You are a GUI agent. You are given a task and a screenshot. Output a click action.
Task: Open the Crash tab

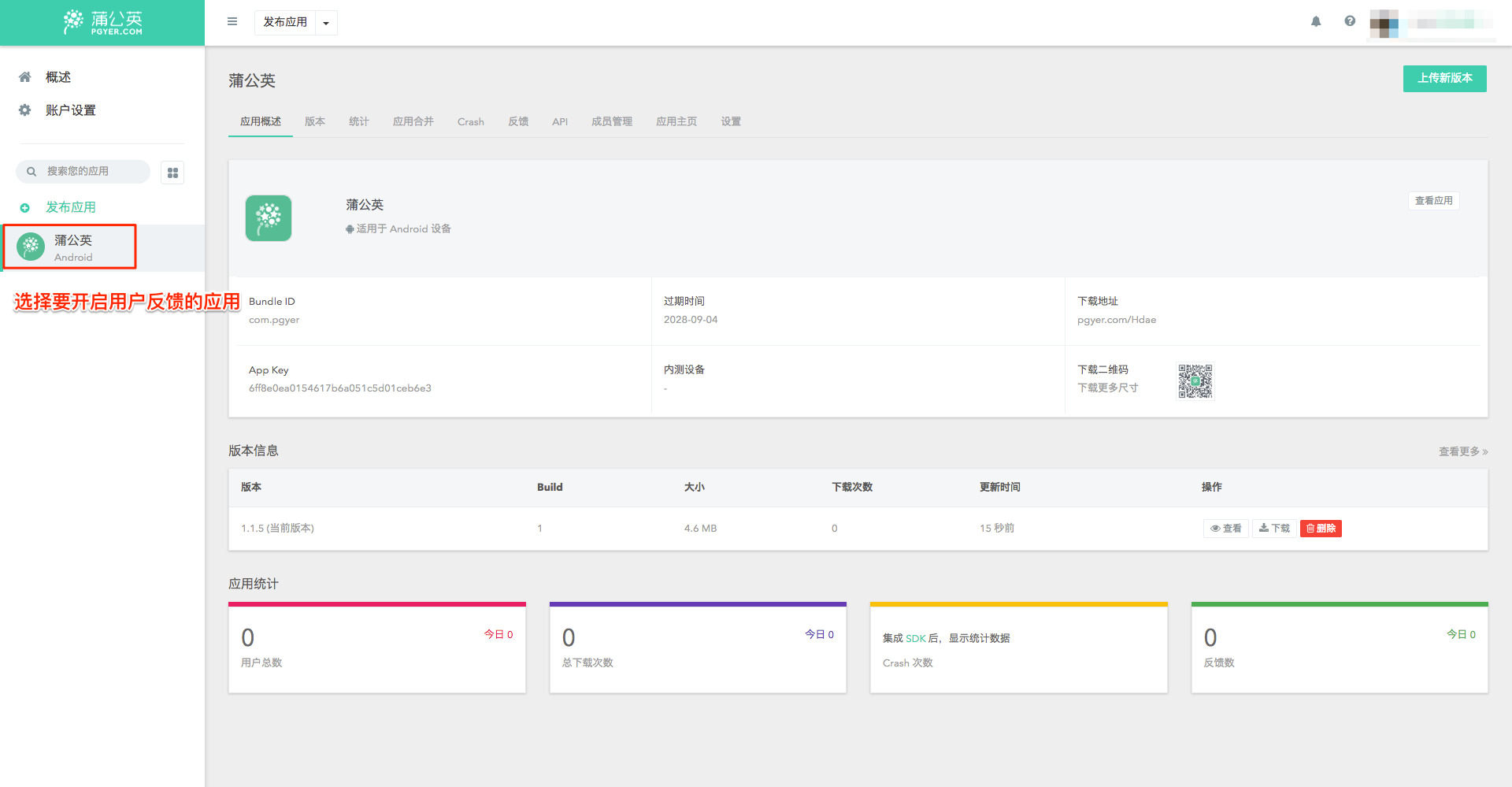point(471,121)
